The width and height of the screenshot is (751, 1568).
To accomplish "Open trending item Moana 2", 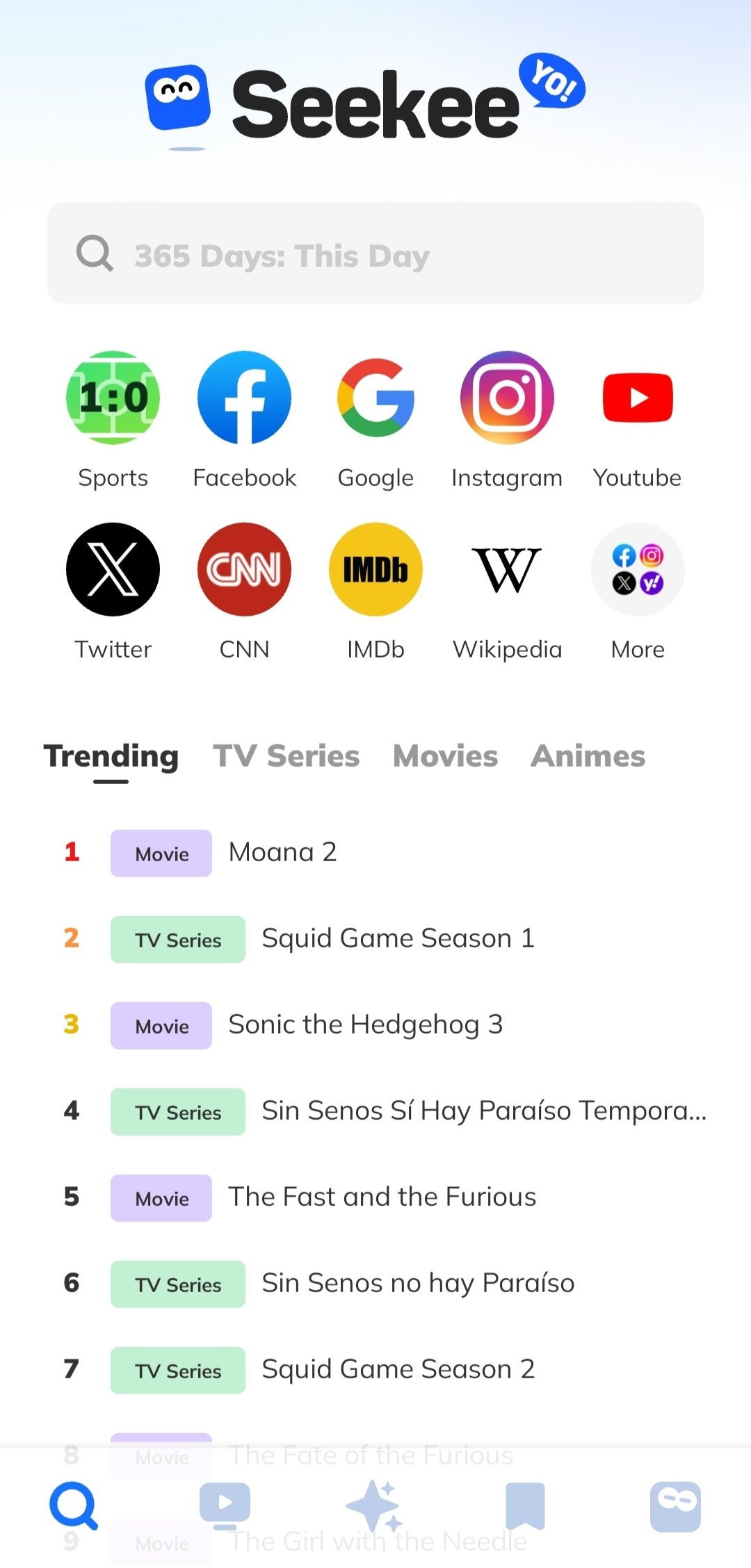I will [282, 853].
